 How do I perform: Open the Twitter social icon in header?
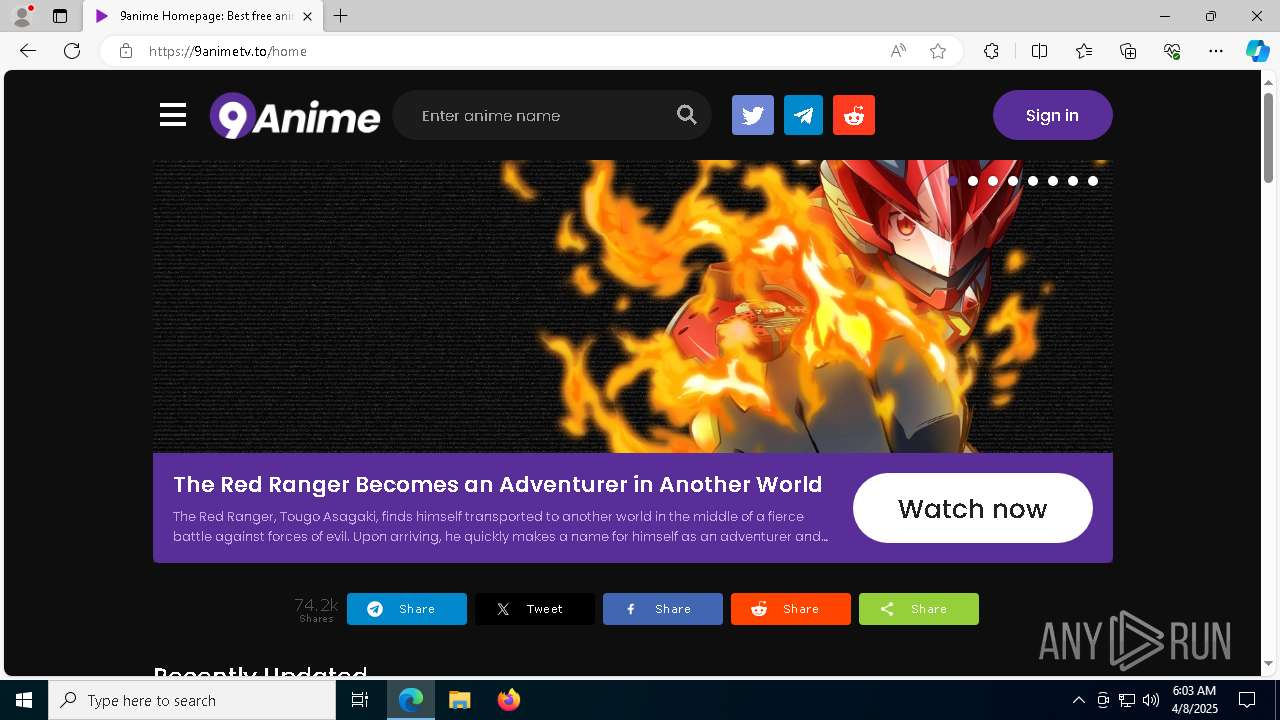coord(753,115)
